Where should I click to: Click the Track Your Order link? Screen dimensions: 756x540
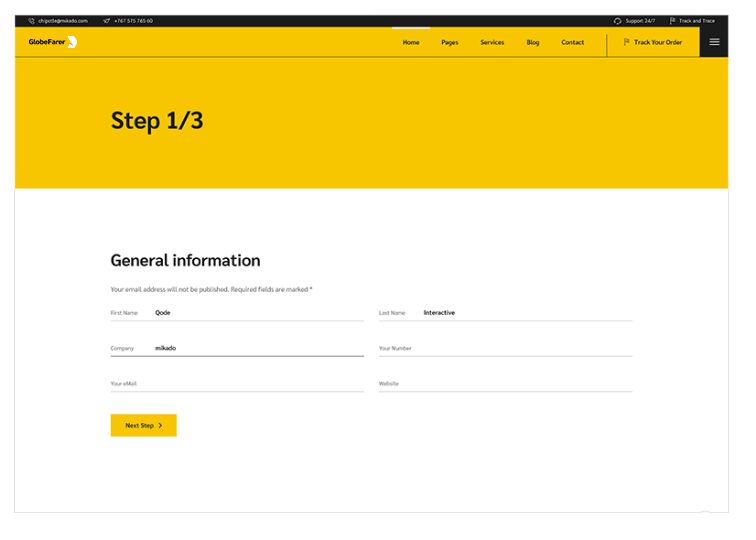(x=658, y=43)
